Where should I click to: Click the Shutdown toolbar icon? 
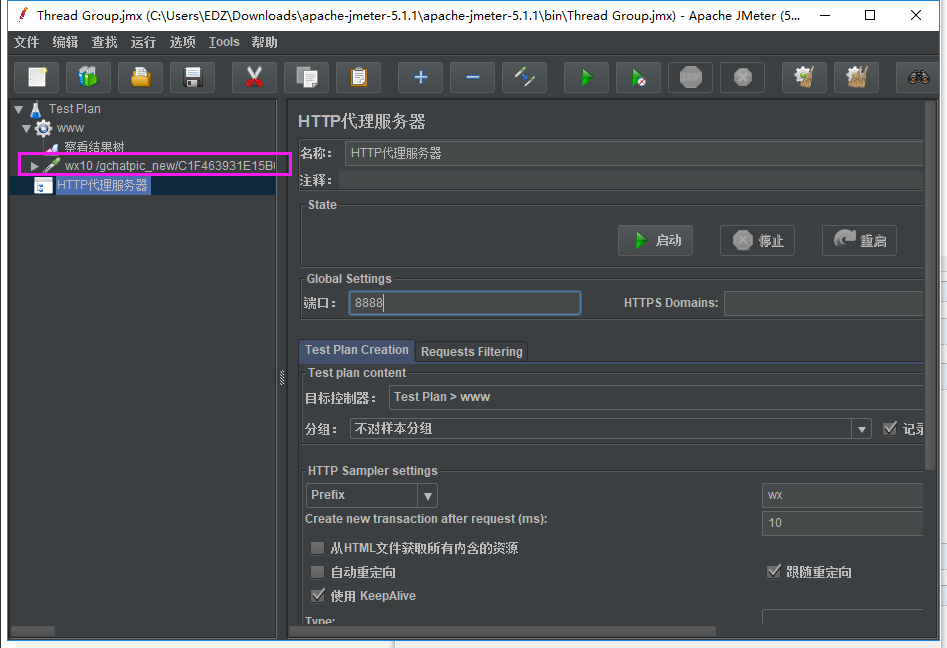(x=742, y=77)
